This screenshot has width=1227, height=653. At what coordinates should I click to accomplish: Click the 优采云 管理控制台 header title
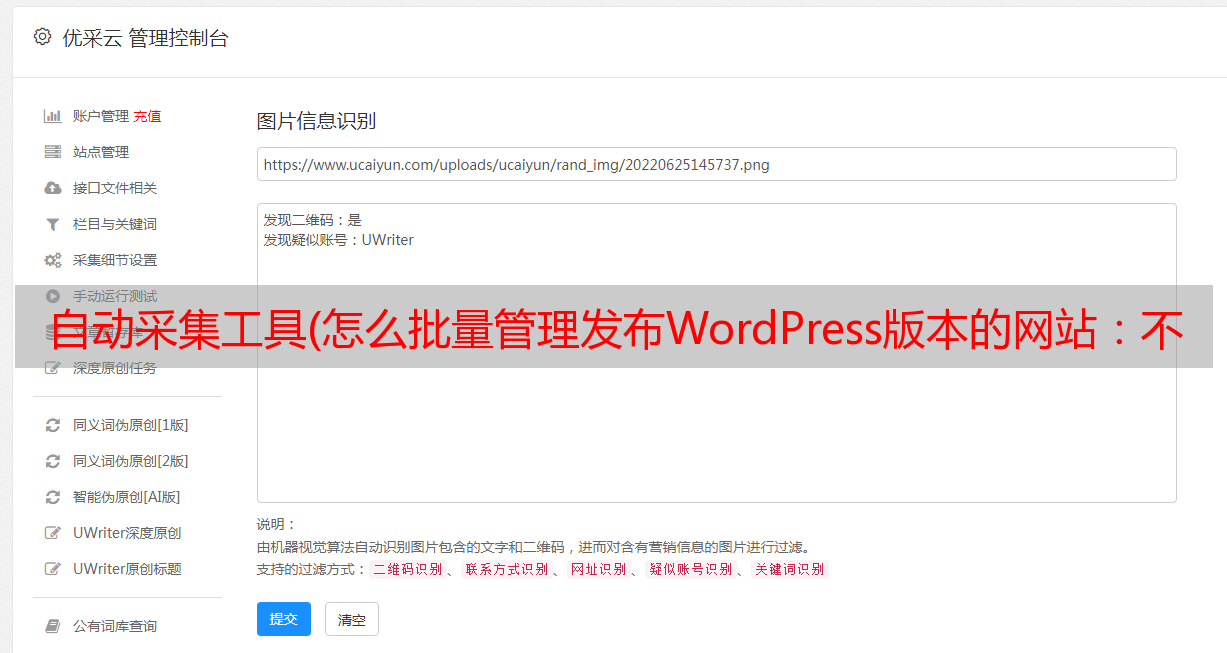(145, 38)
